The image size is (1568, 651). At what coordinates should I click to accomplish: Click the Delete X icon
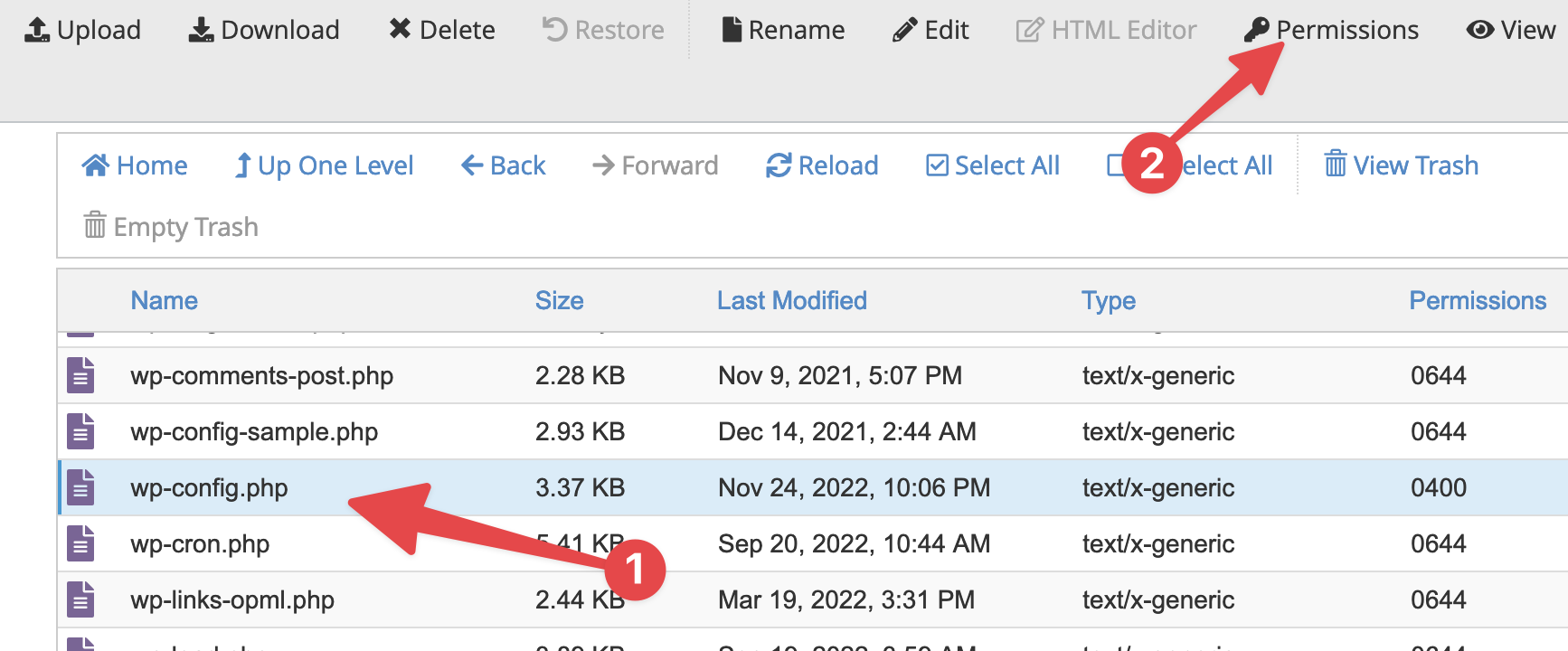click(400, 29)
